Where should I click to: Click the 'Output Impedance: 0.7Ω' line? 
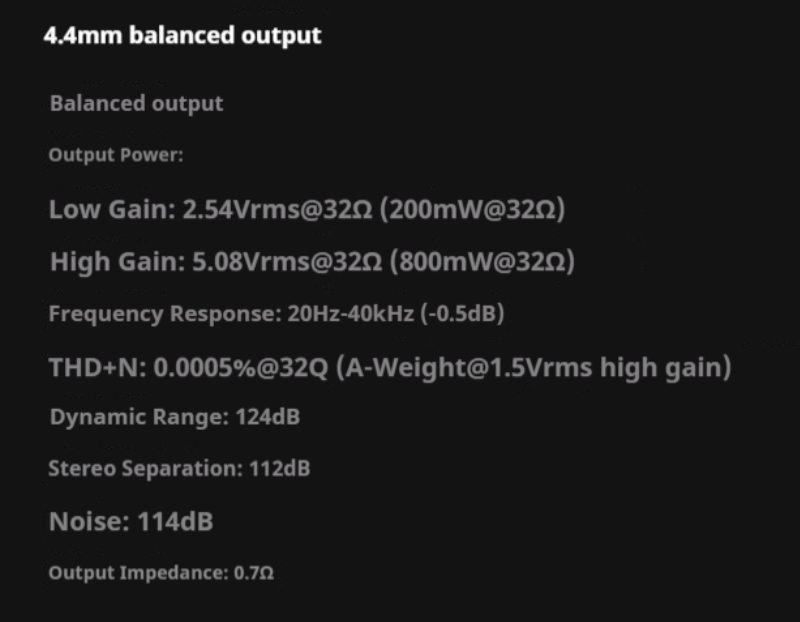[x=161, y=573]
